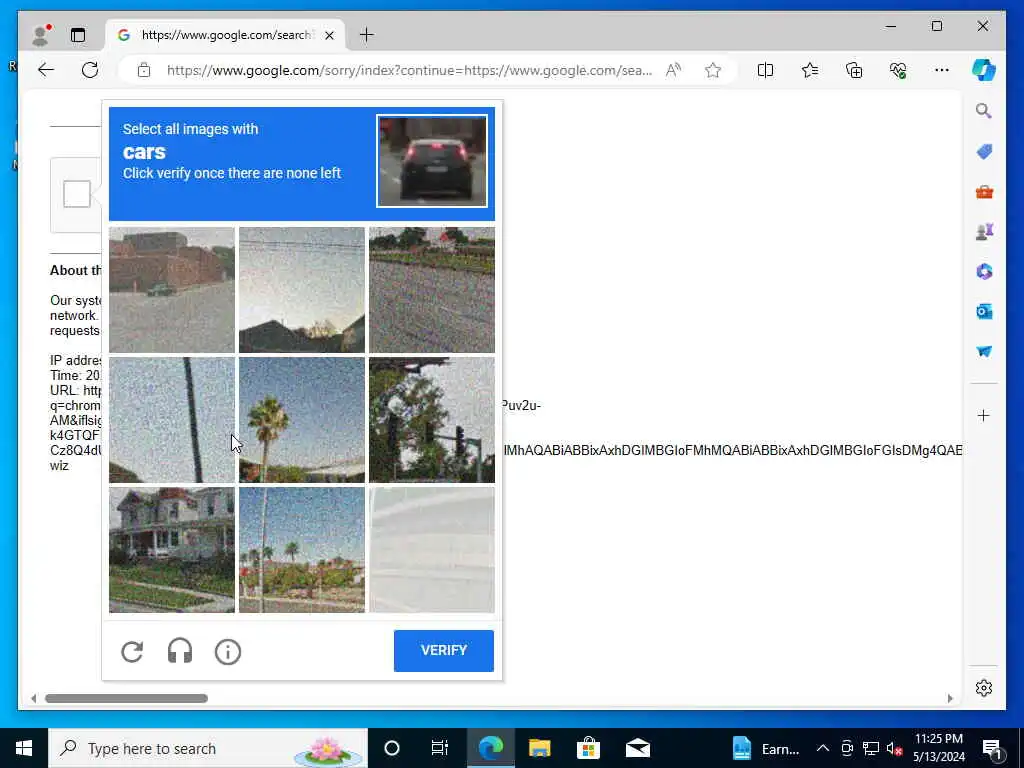Open the Windows Start menu

pyautogui.click(x=24, y=748)
